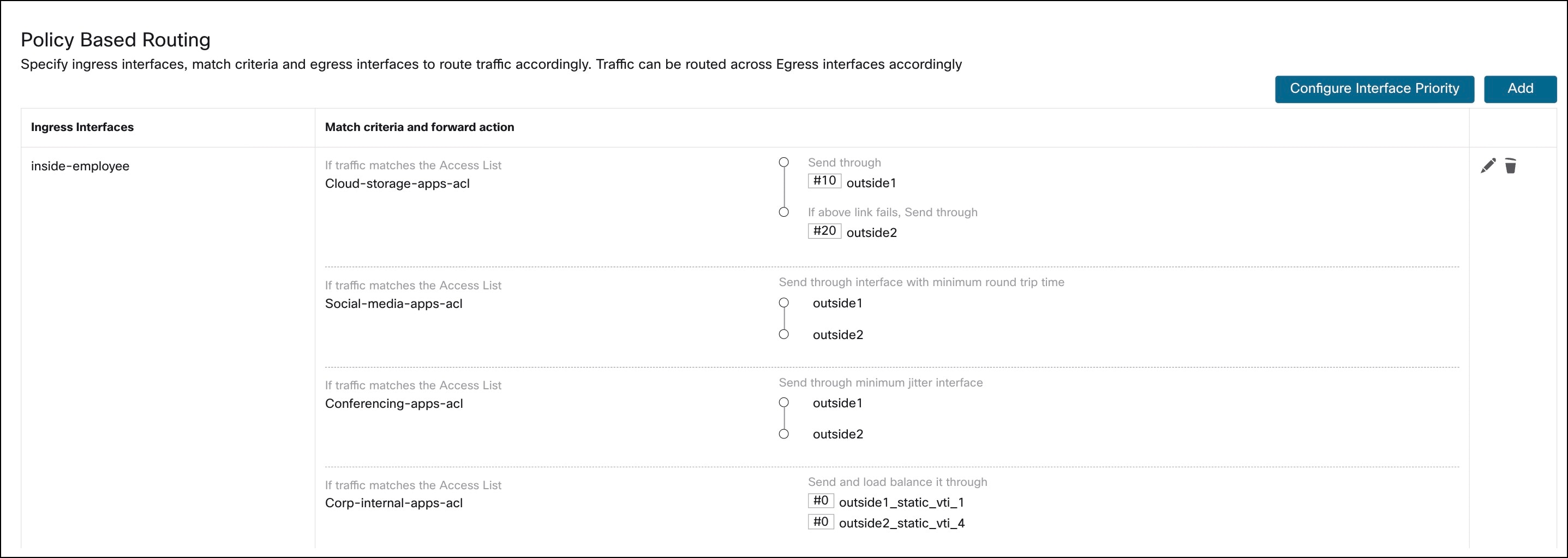Open Configure Interface Priority
The height and width of the screenshot is (558, 1568).
point(1374,88)
